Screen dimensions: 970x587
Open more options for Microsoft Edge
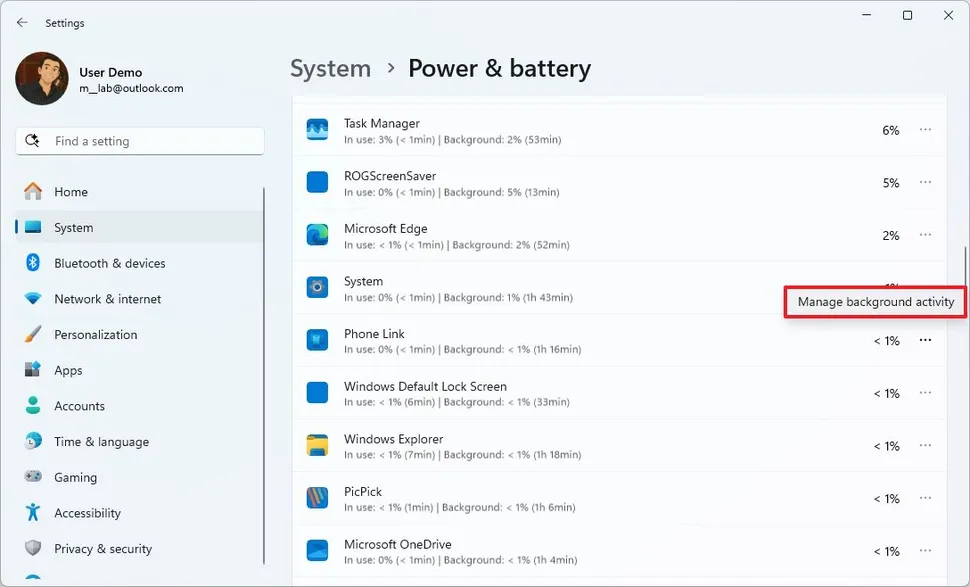pos(925,235)
